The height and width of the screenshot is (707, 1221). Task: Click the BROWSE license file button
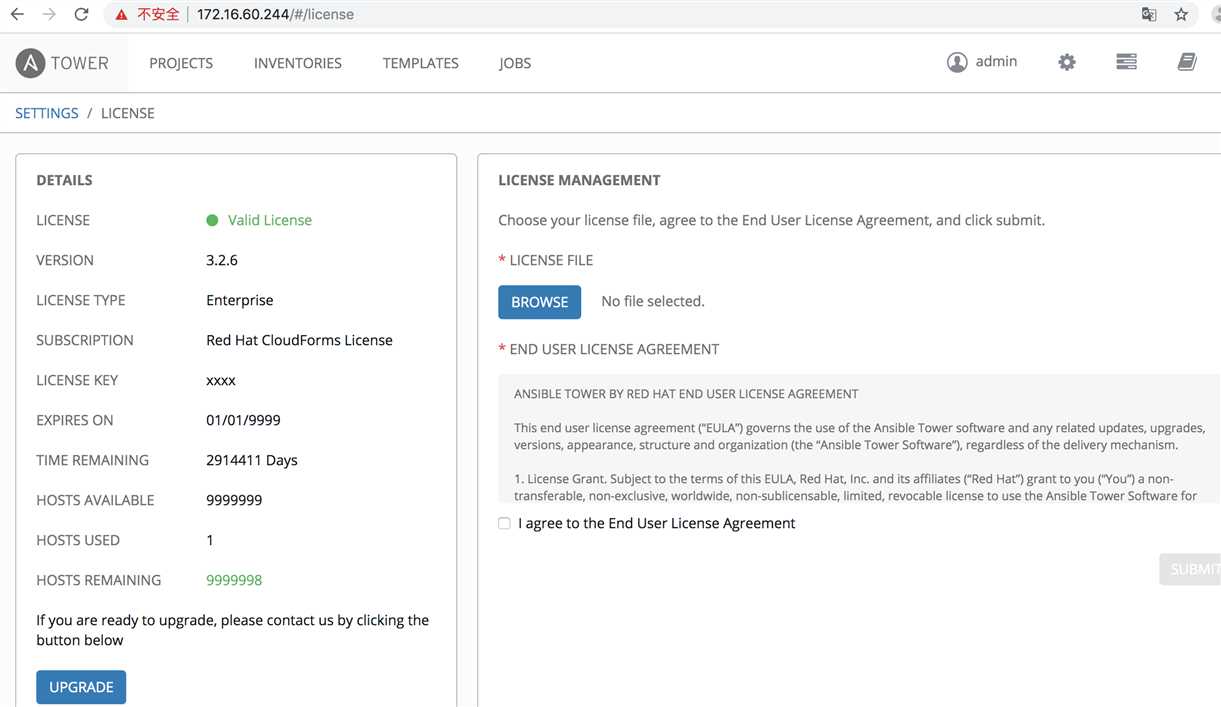pos(540,302)
